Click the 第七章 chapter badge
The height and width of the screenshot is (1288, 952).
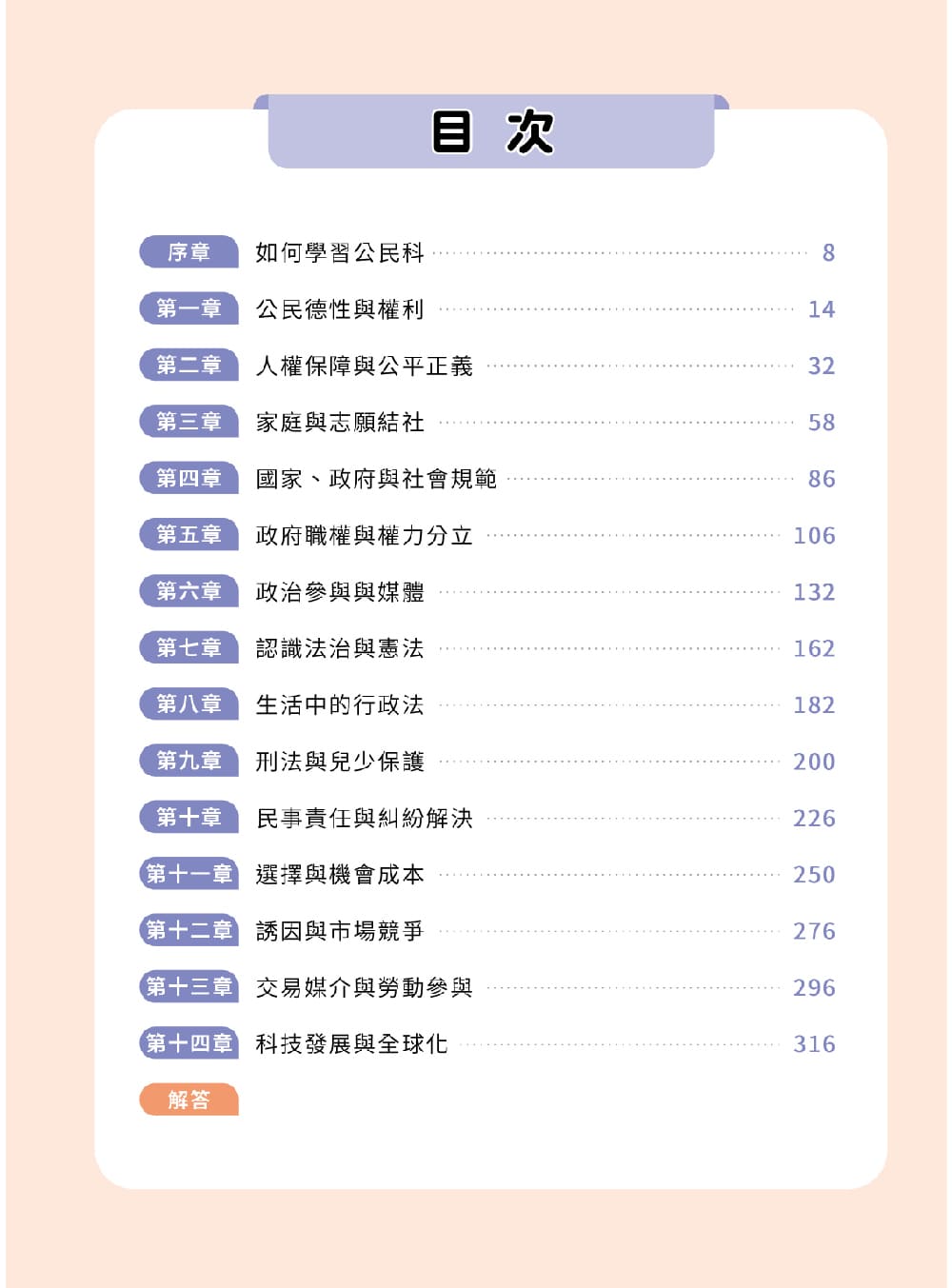coord(188,648)
